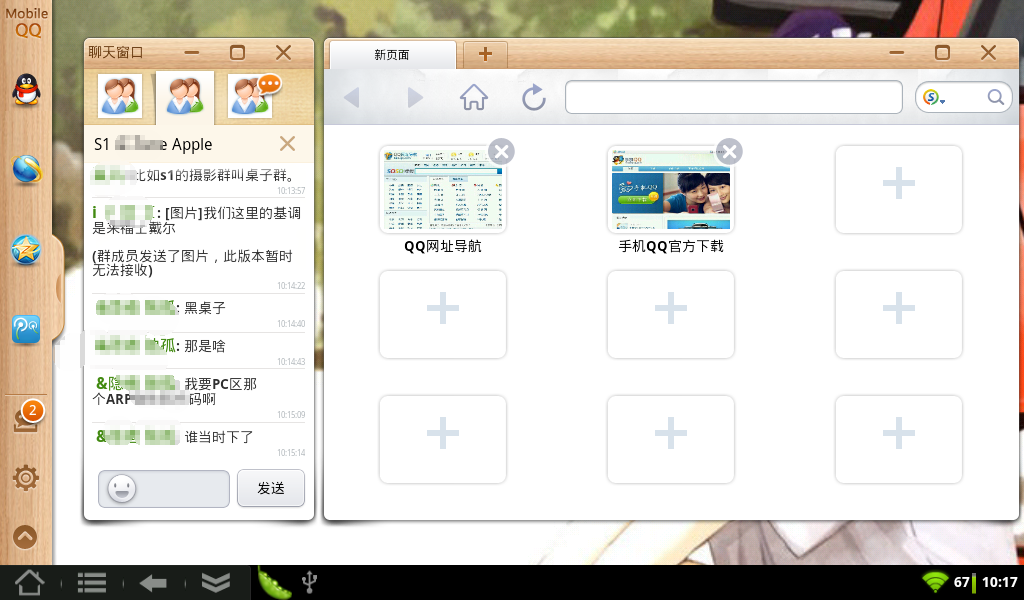Launch the blue globe browser icon in sidebar

click(27, 170)
